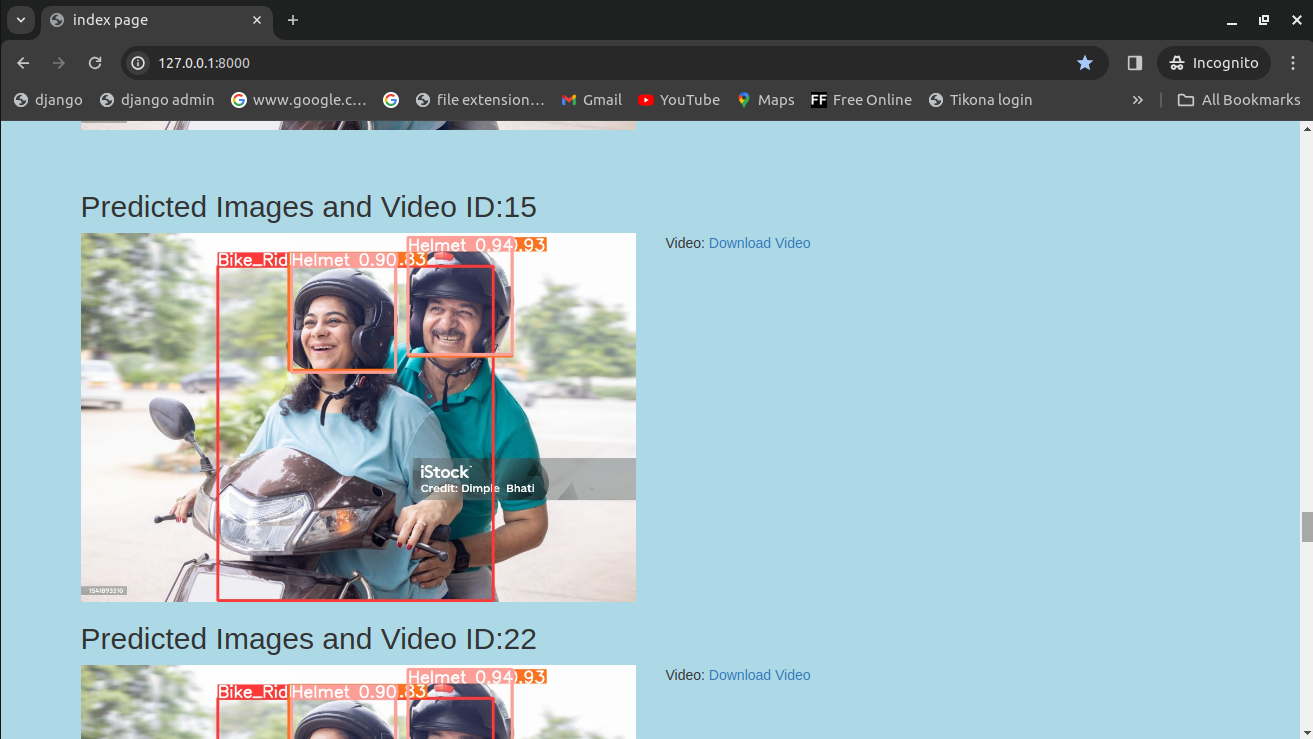
Task: Open the All Bookmarks folder
Action: (x=1239, y=100)
